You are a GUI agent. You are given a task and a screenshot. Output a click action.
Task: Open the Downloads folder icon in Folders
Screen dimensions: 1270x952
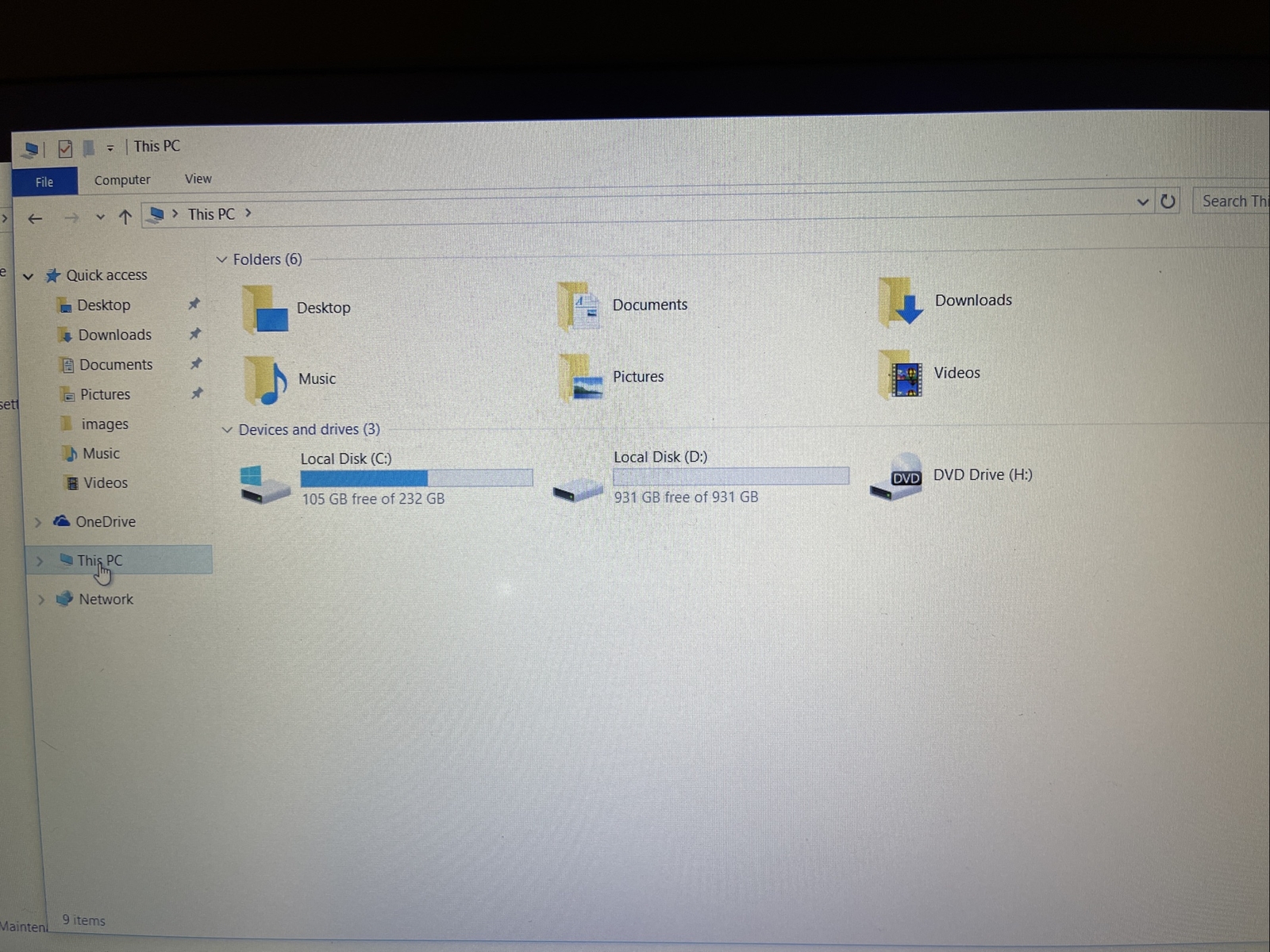tap(901, 301)
